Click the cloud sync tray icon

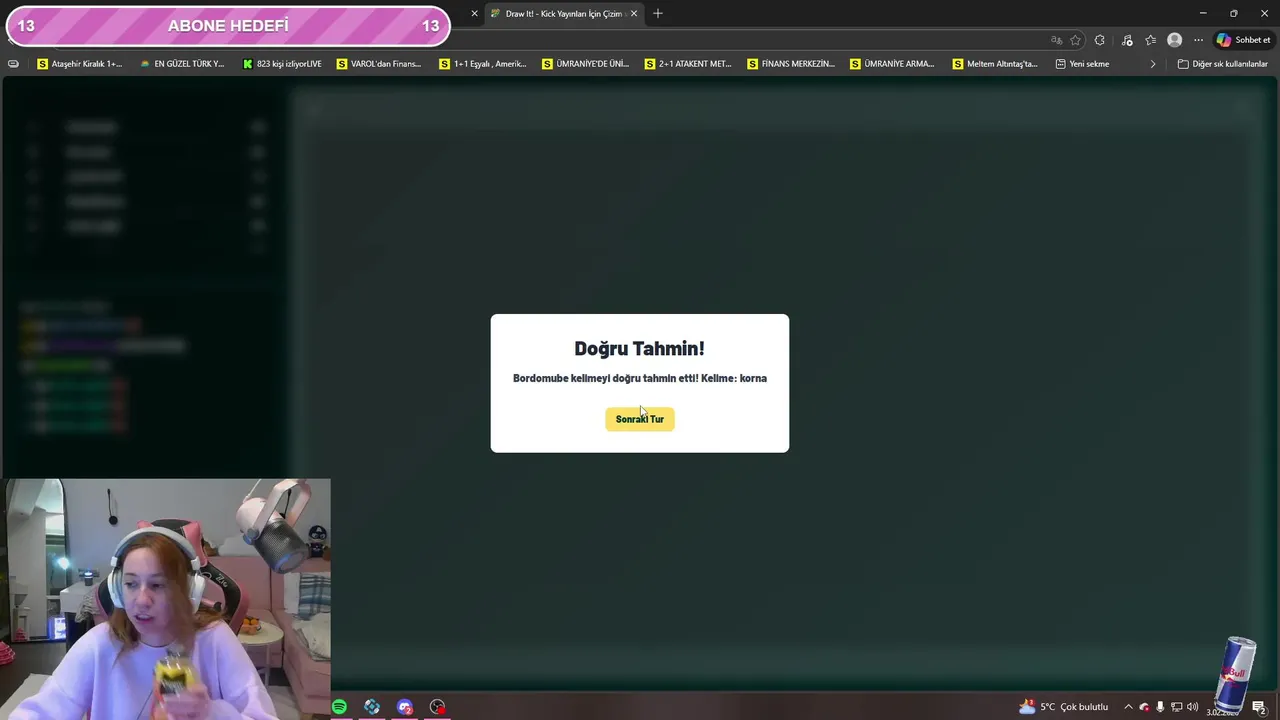[x=1144, y=707]
